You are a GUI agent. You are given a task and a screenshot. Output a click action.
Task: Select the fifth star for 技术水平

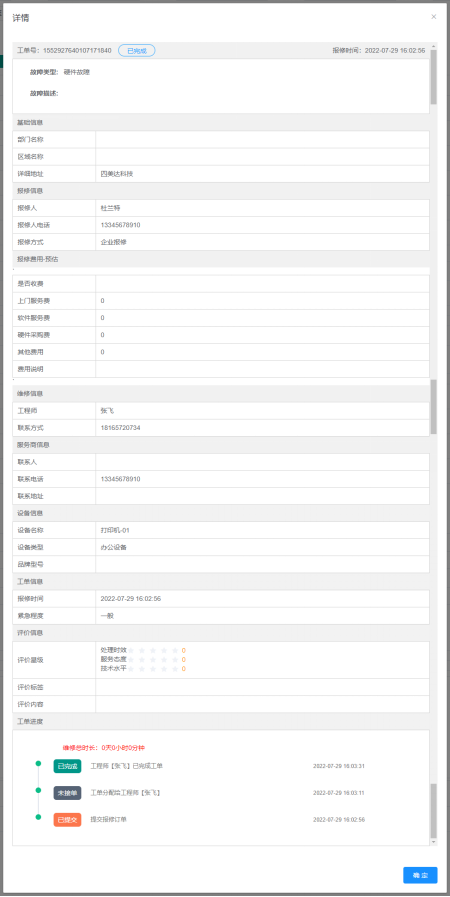[175, 669]
